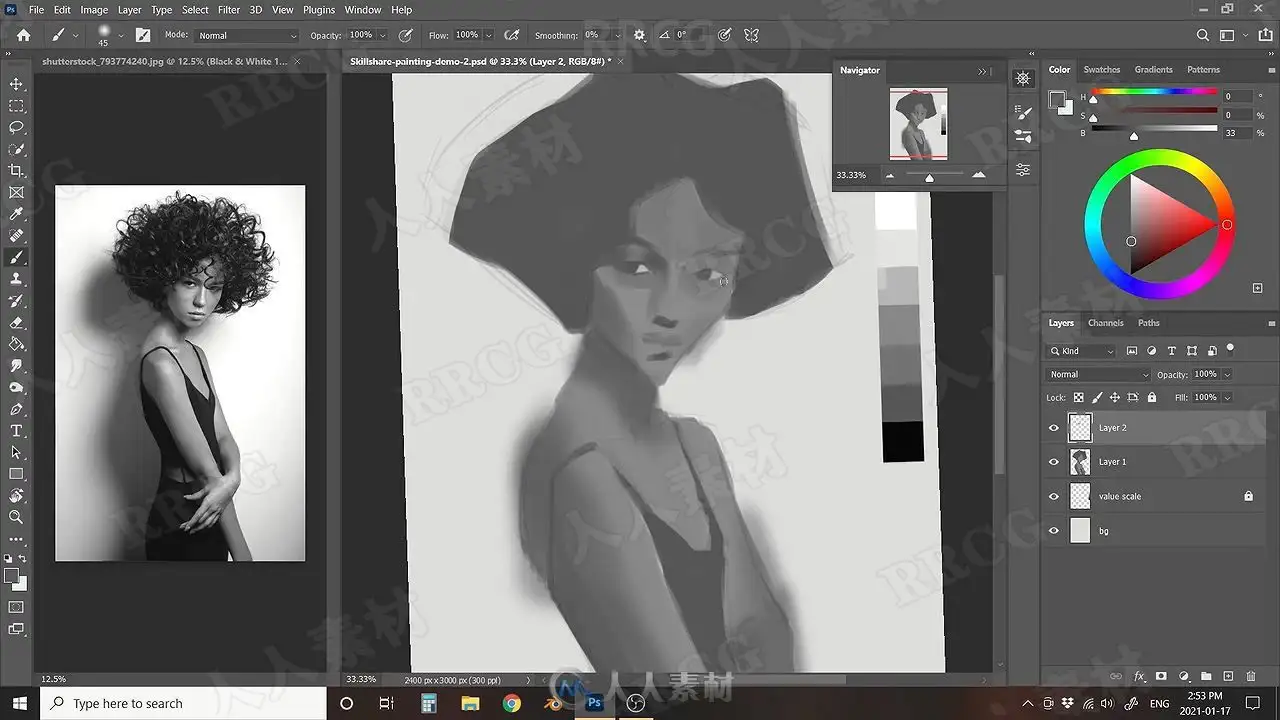
Task: Delete layer using trash icon
Action: tap(1251, 677)
